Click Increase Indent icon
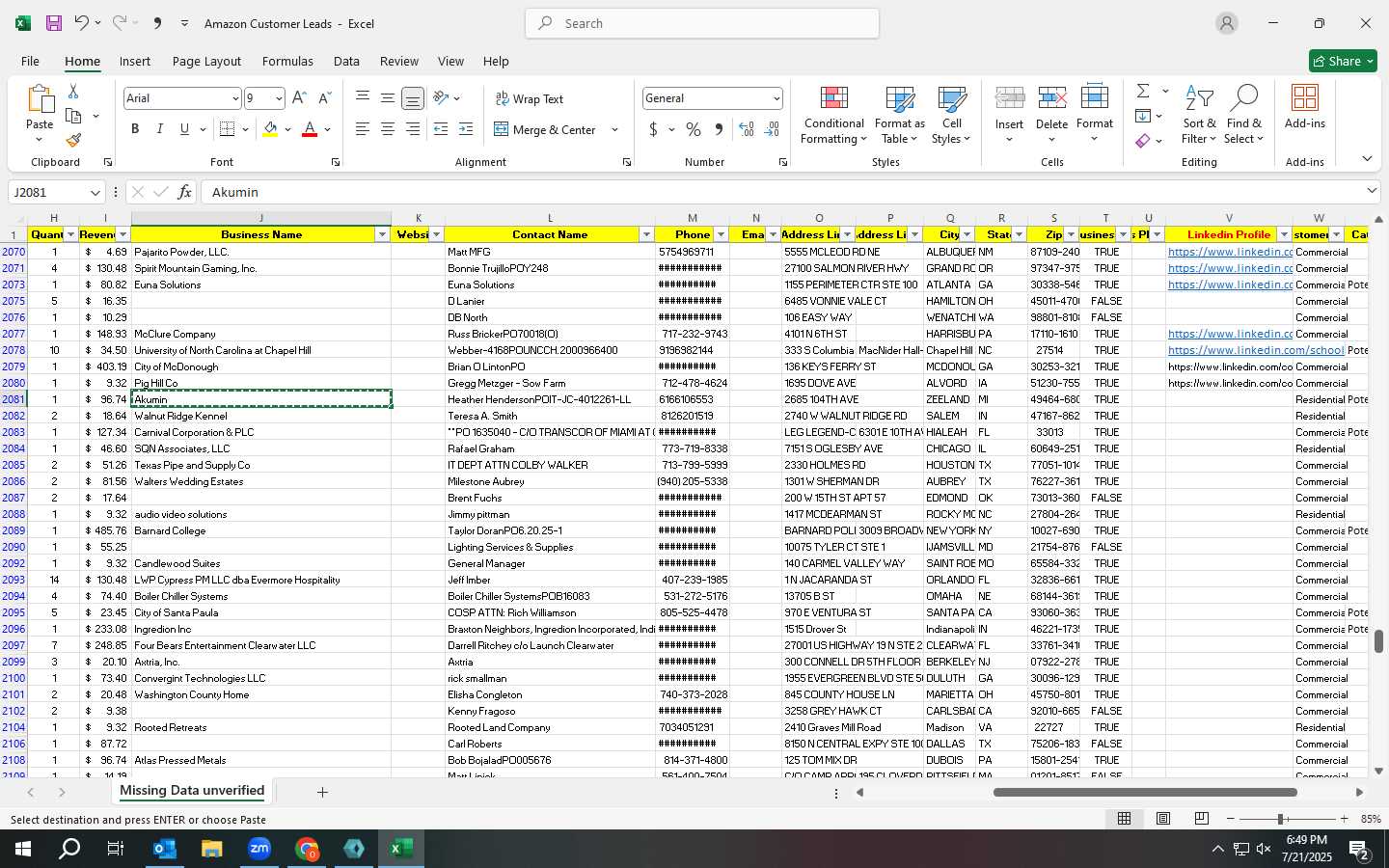The height and width of the screenshot is (868, 1389). (x=466, y=129)
